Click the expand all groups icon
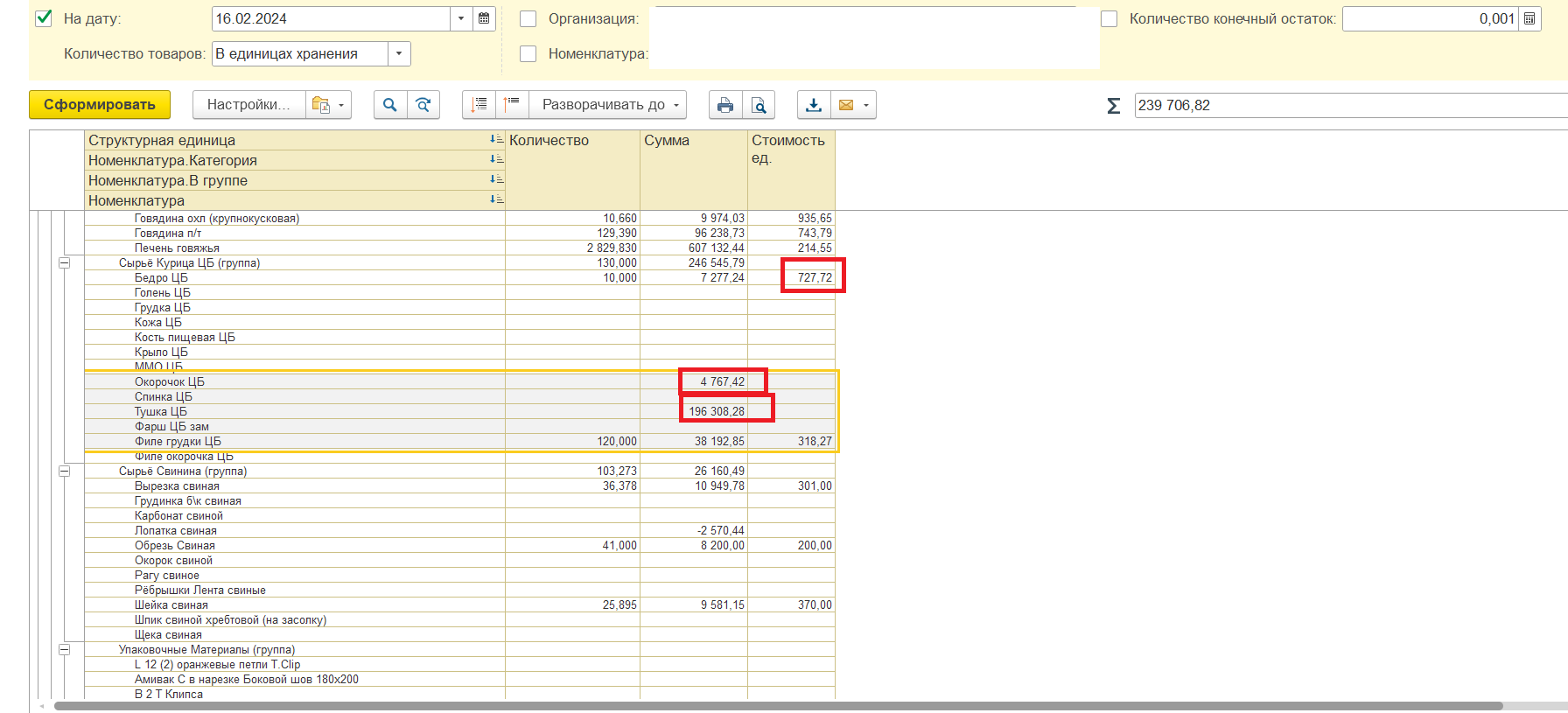The height and width of the screenshot is (713, 1568). pyautogui.click(x=479, y=105)
